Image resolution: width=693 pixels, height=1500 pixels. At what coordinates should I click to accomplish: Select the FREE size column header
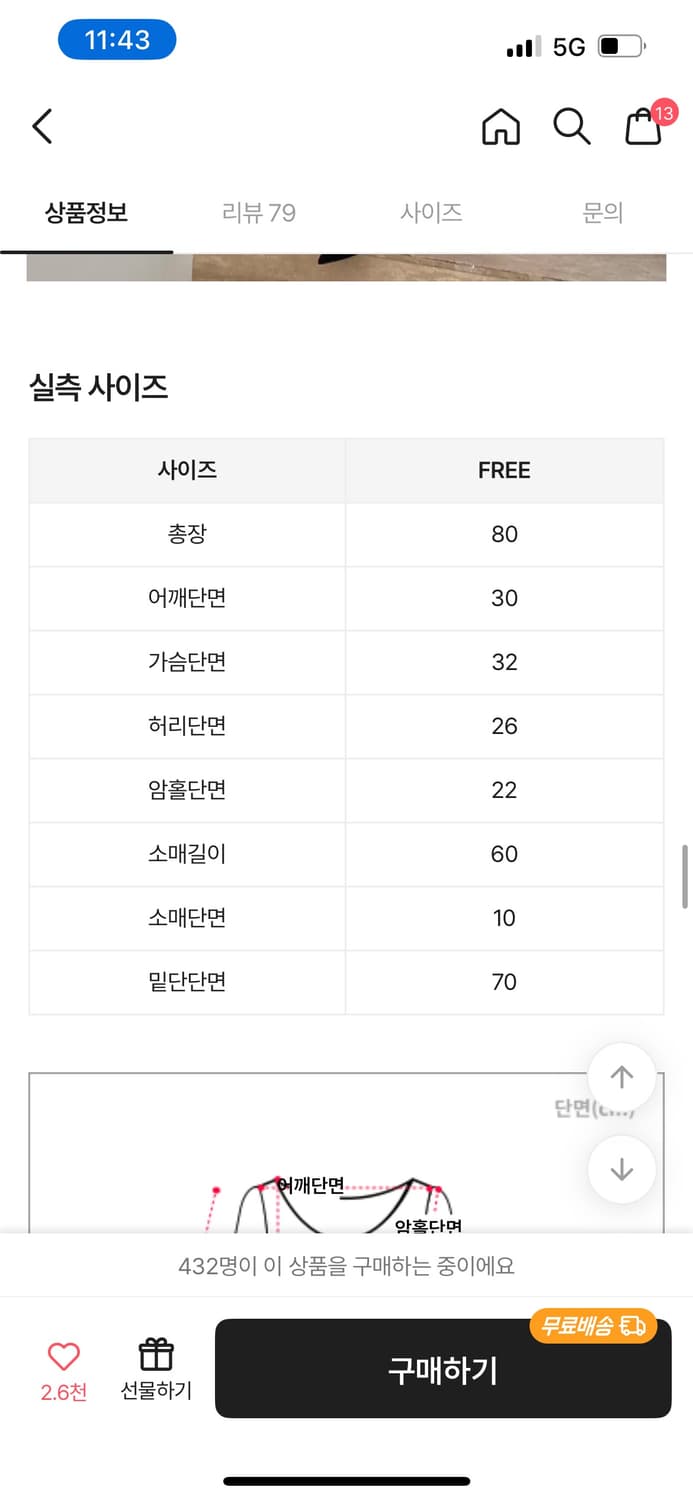pos(504,470)
